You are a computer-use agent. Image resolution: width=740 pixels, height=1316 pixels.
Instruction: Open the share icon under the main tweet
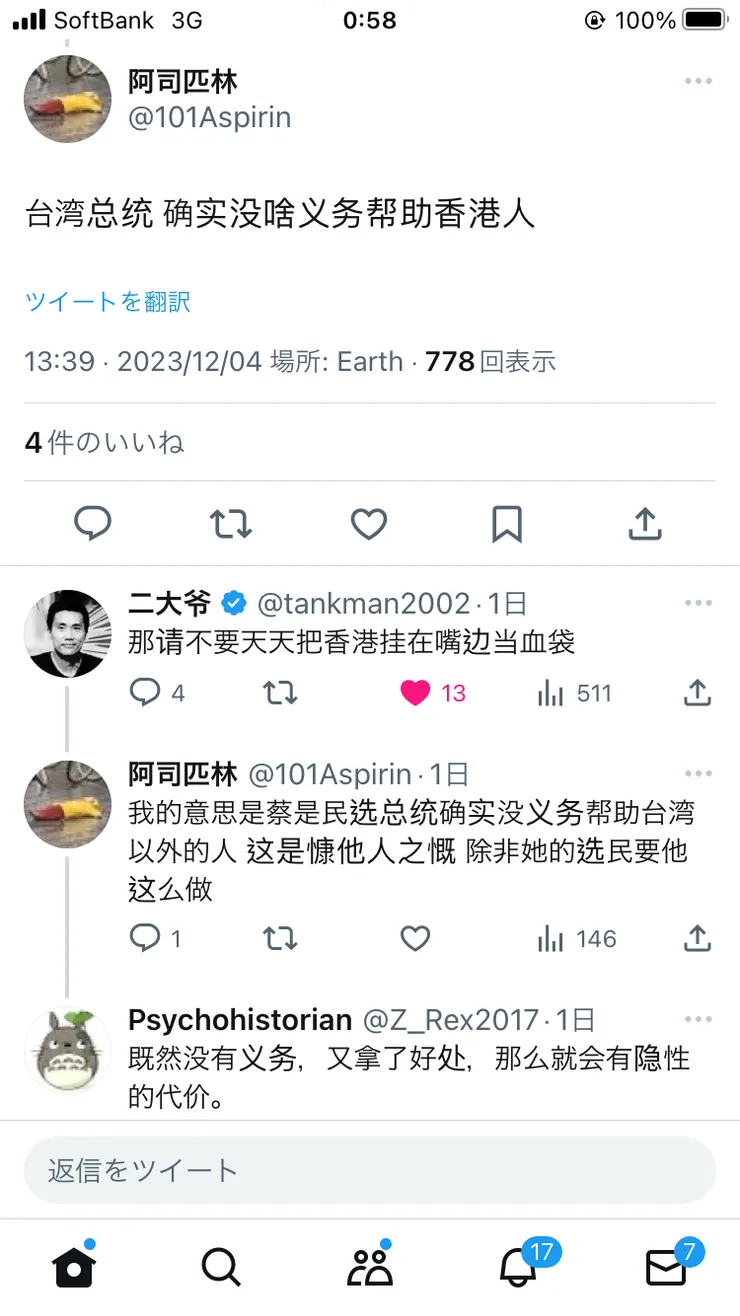[x=645, y=523]
